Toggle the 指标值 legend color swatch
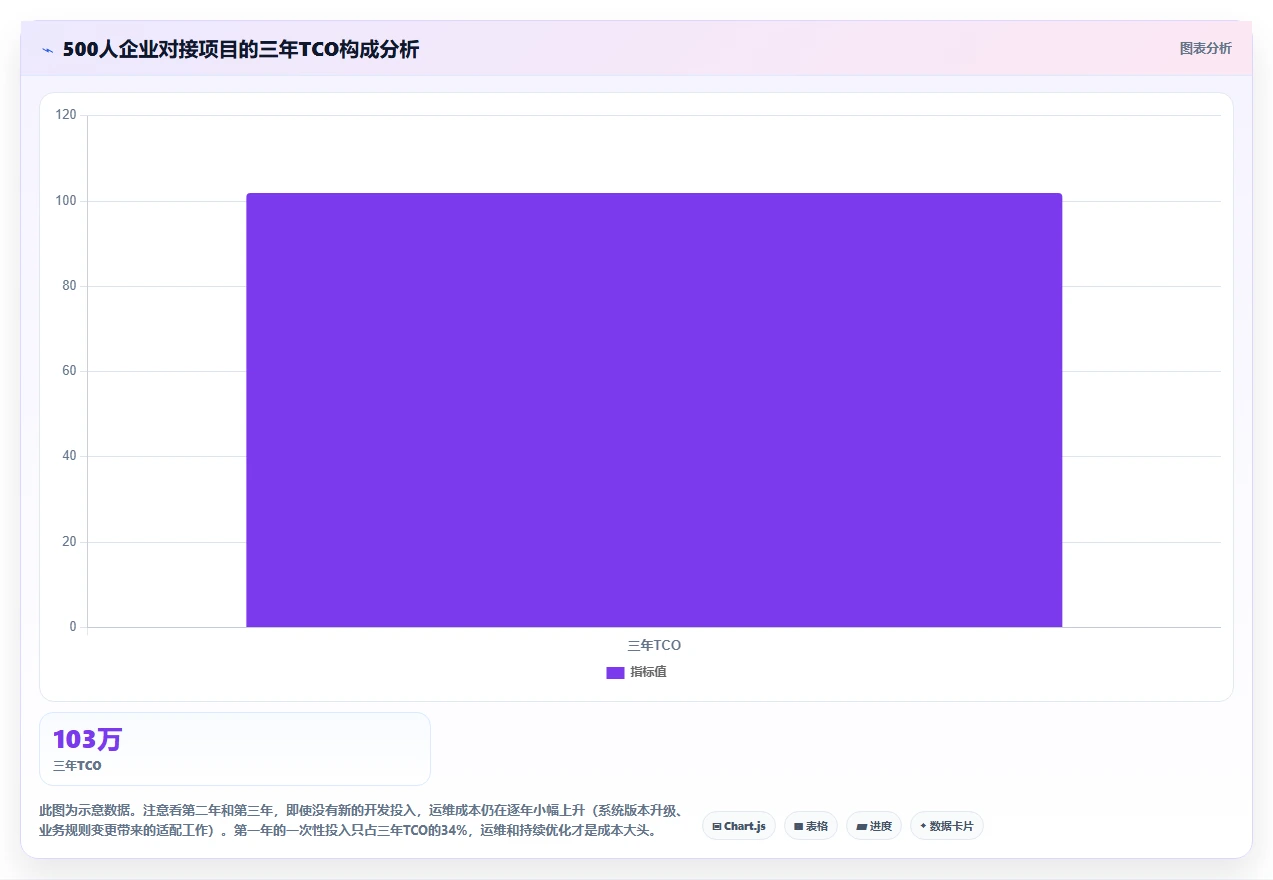1273x880 pixels. [x=615, y=673]
